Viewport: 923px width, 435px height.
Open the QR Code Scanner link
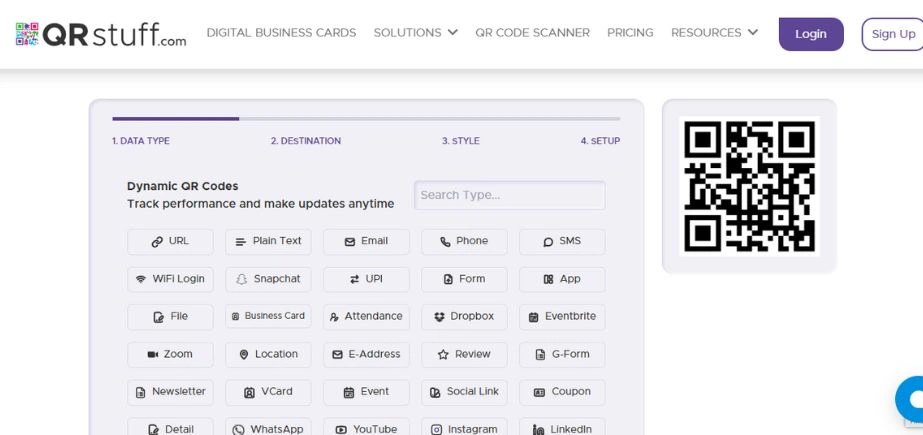point(532,33)
